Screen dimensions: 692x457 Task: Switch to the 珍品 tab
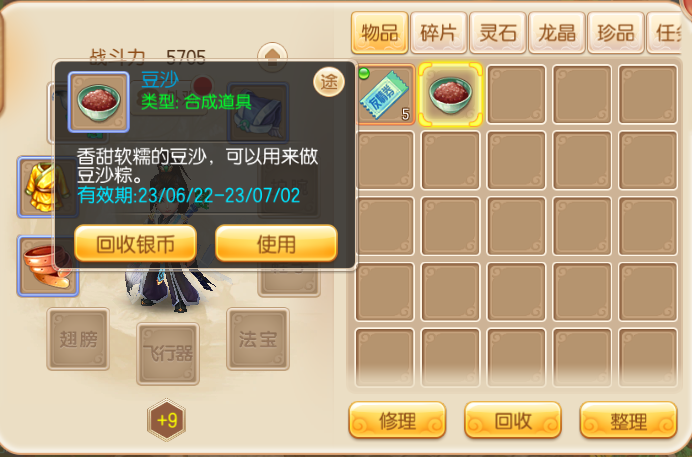(x=616, y=33)
